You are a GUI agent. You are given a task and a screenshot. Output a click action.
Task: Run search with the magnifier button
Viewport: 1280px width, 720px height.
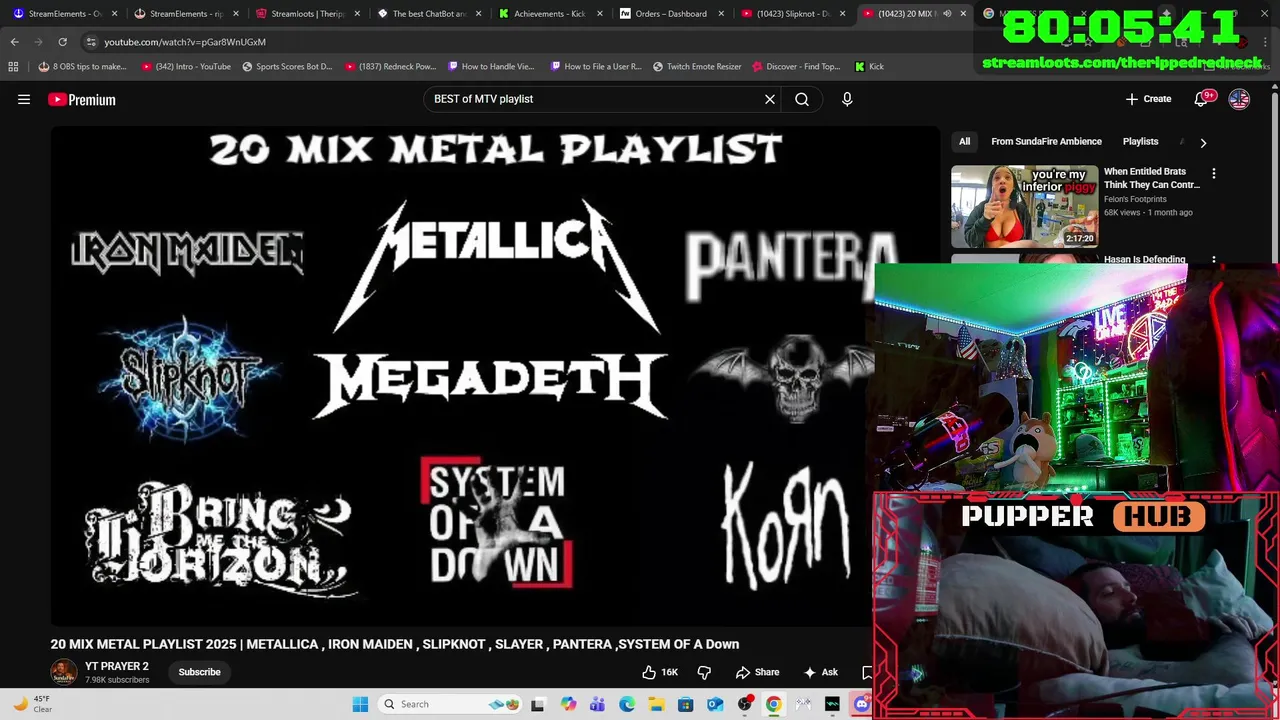click(802, 99)
